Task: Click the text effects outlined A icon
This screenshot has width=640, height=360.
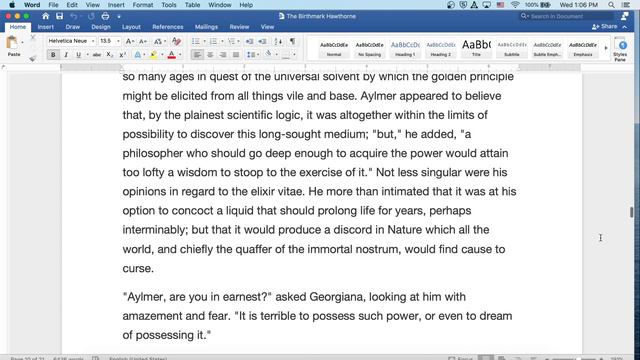Action: tap(138, 55)
